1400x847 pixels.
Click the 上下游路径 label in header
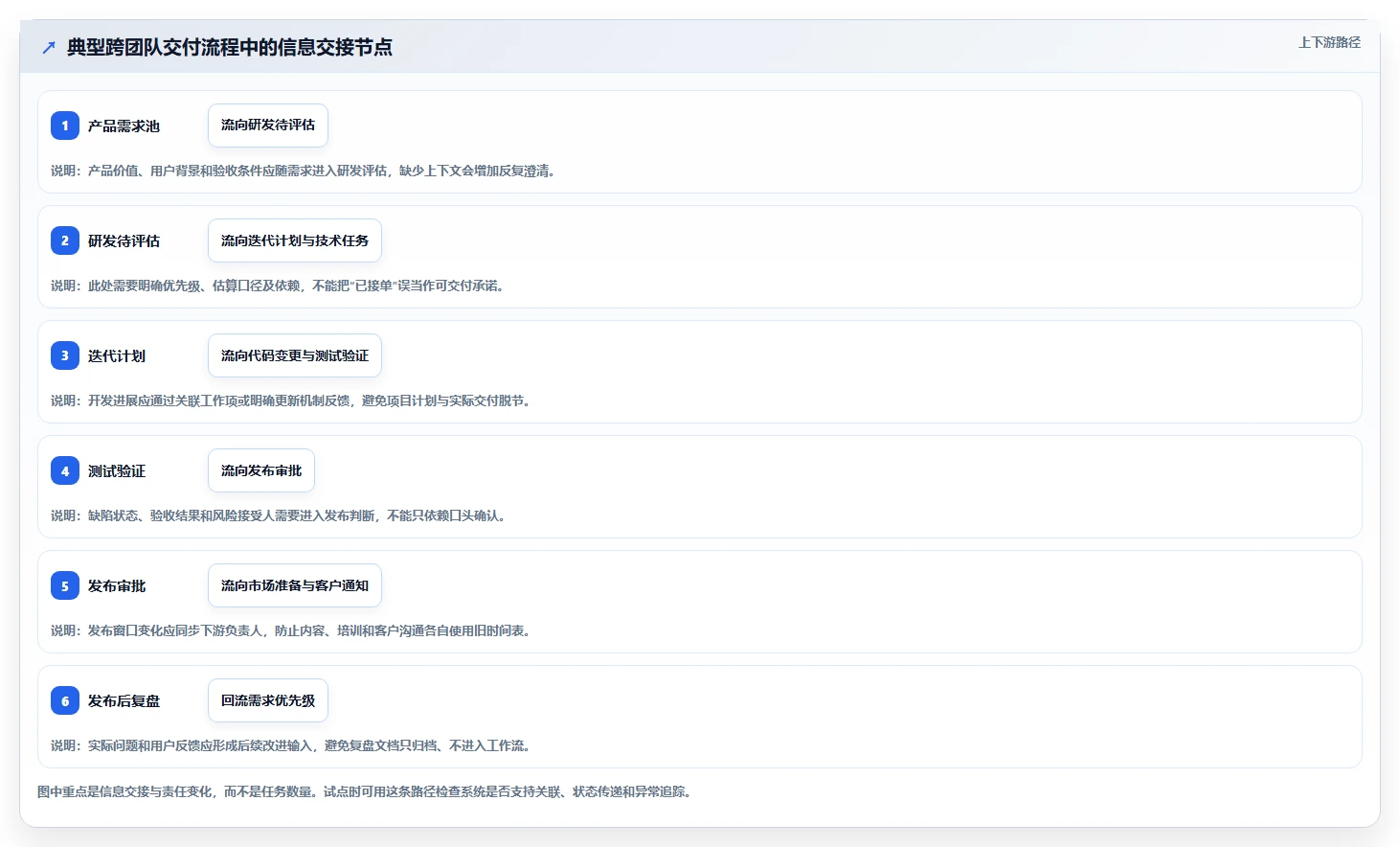1329,42
